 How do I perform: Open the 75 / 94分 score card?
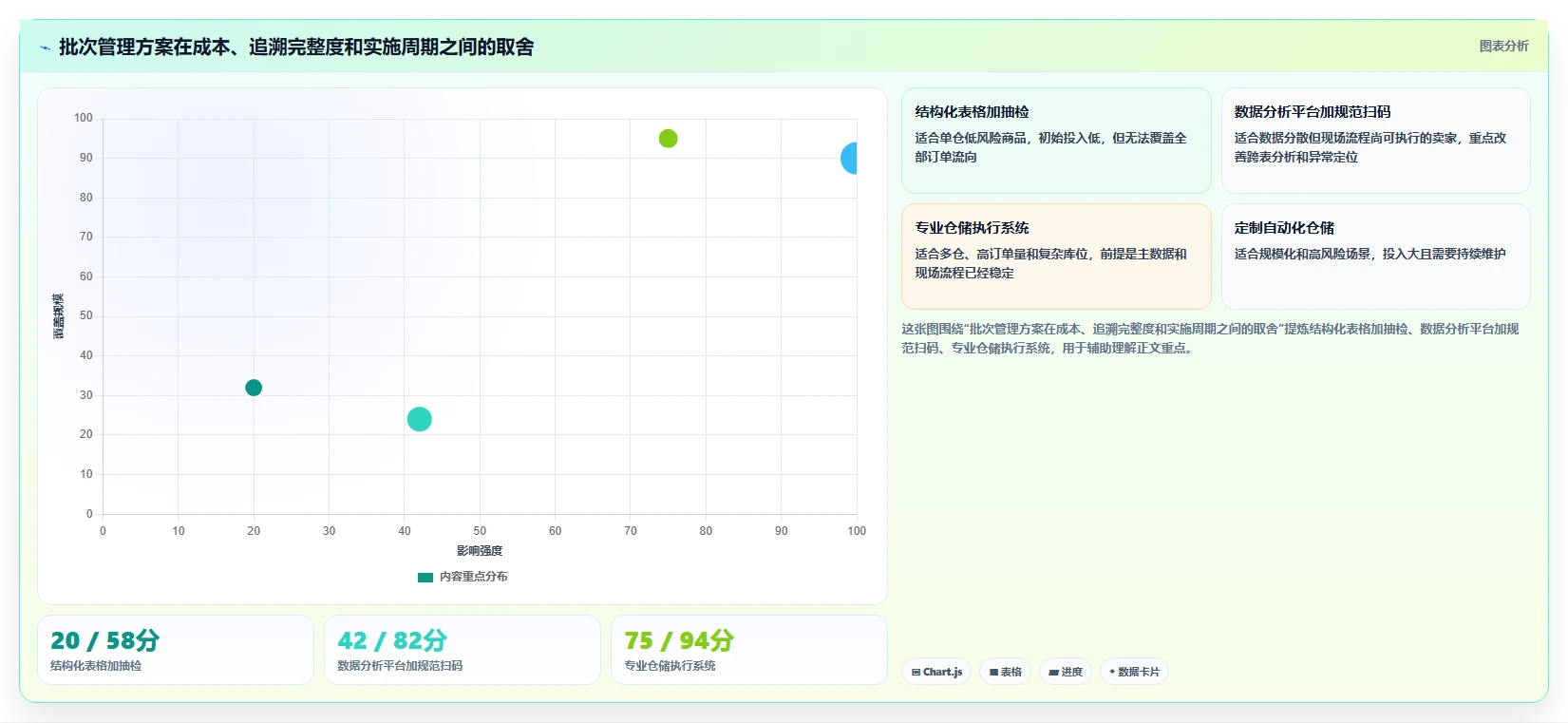749,650
